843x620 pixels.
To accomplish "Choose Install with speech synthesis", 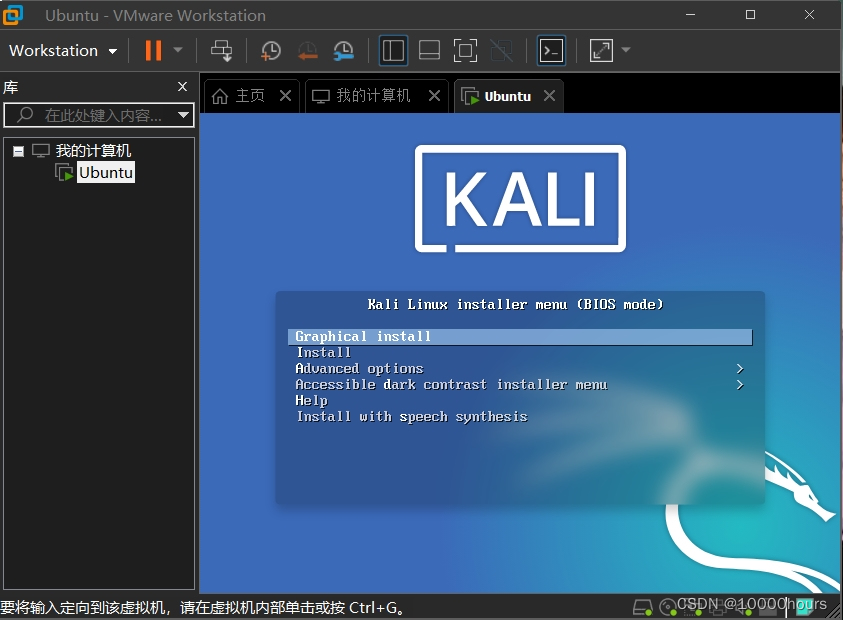I will pos(412,417).
